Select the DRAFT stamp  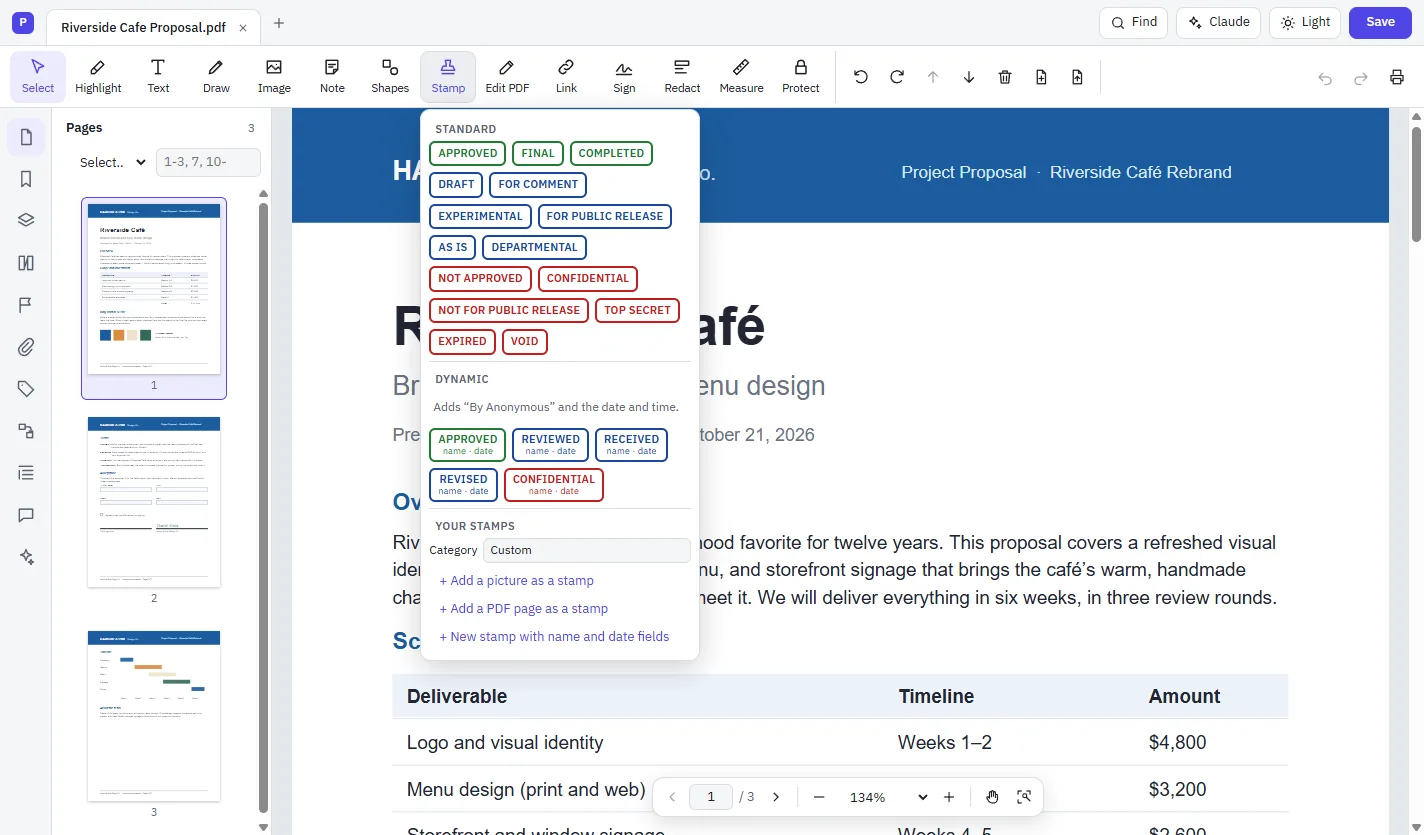click(456, 184)
